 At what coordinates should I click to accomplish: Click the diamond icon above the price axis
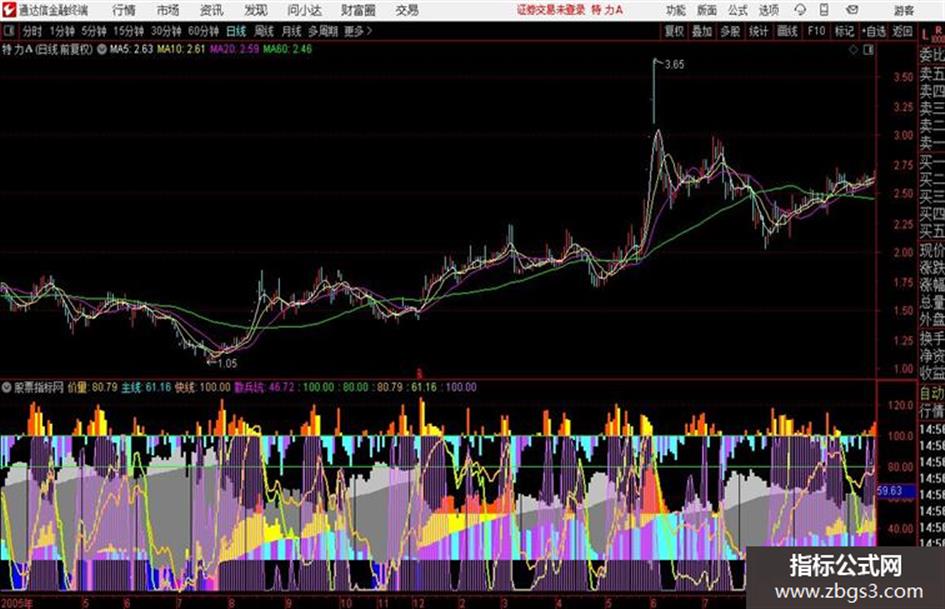click(853, 50)
